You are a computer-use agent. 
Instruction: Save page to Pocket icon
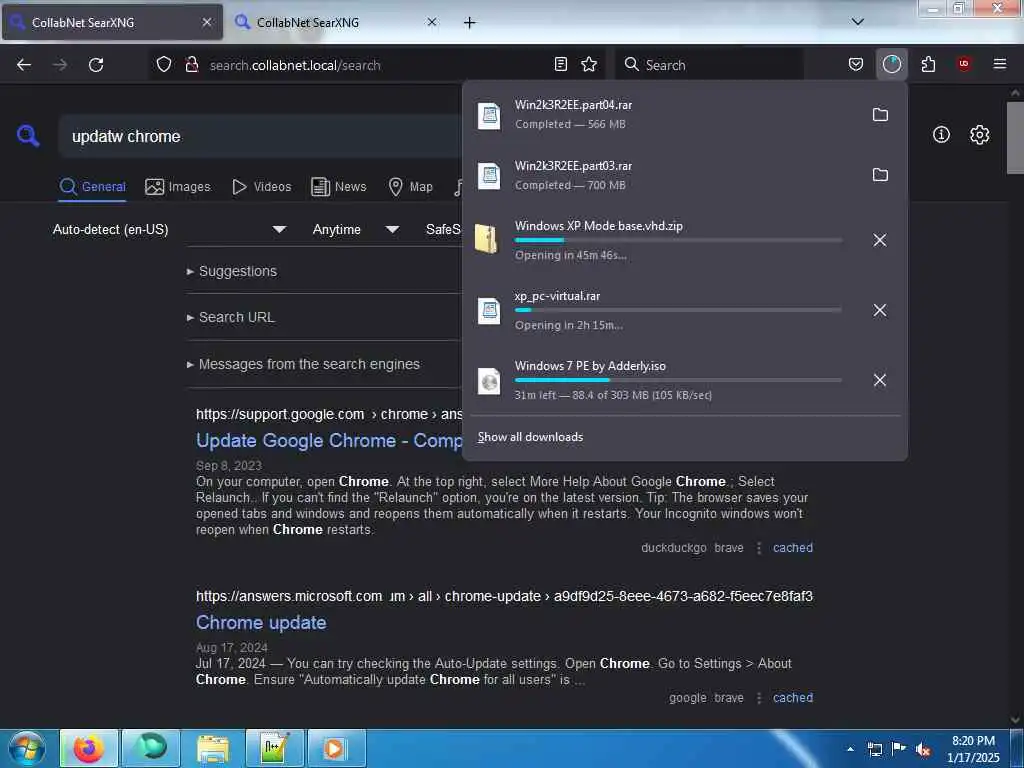coord(856,64)
